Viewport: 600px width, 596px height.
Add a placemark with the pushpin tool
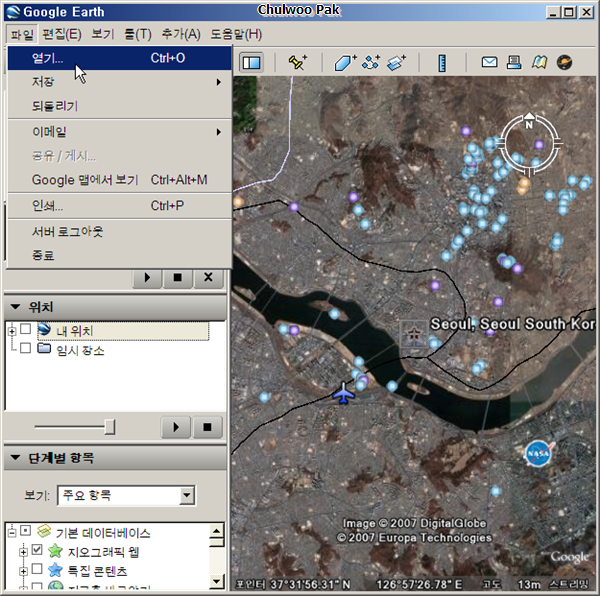pos(298,62)
